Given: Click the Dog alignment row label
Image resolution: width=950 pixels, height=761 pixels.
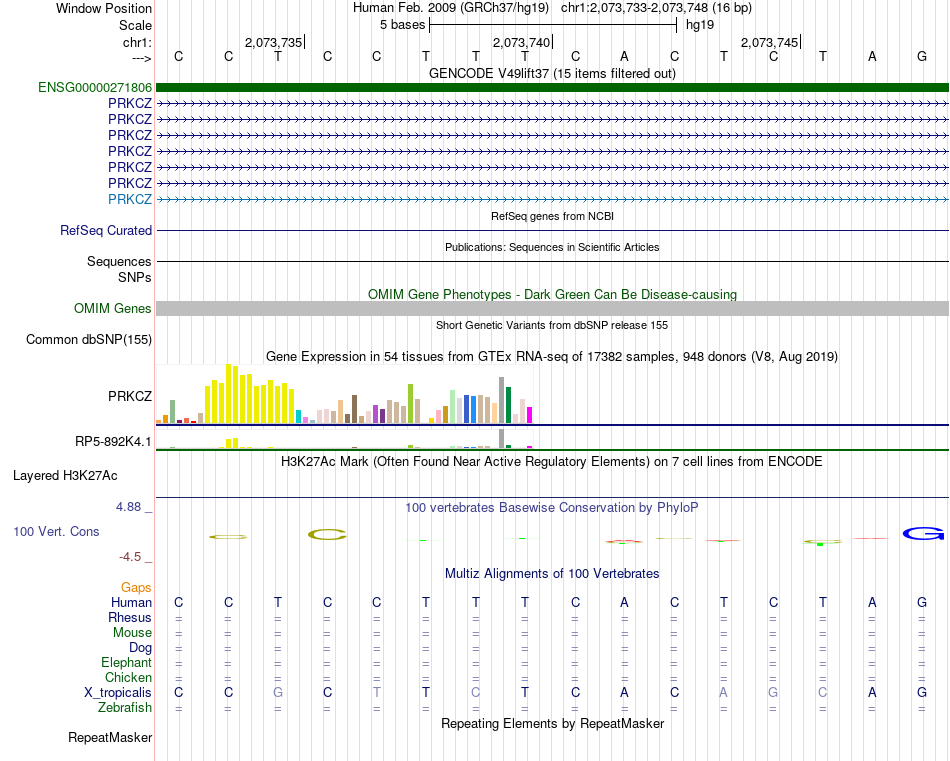Looking at the screenshot, I should [x=141, y=648].
